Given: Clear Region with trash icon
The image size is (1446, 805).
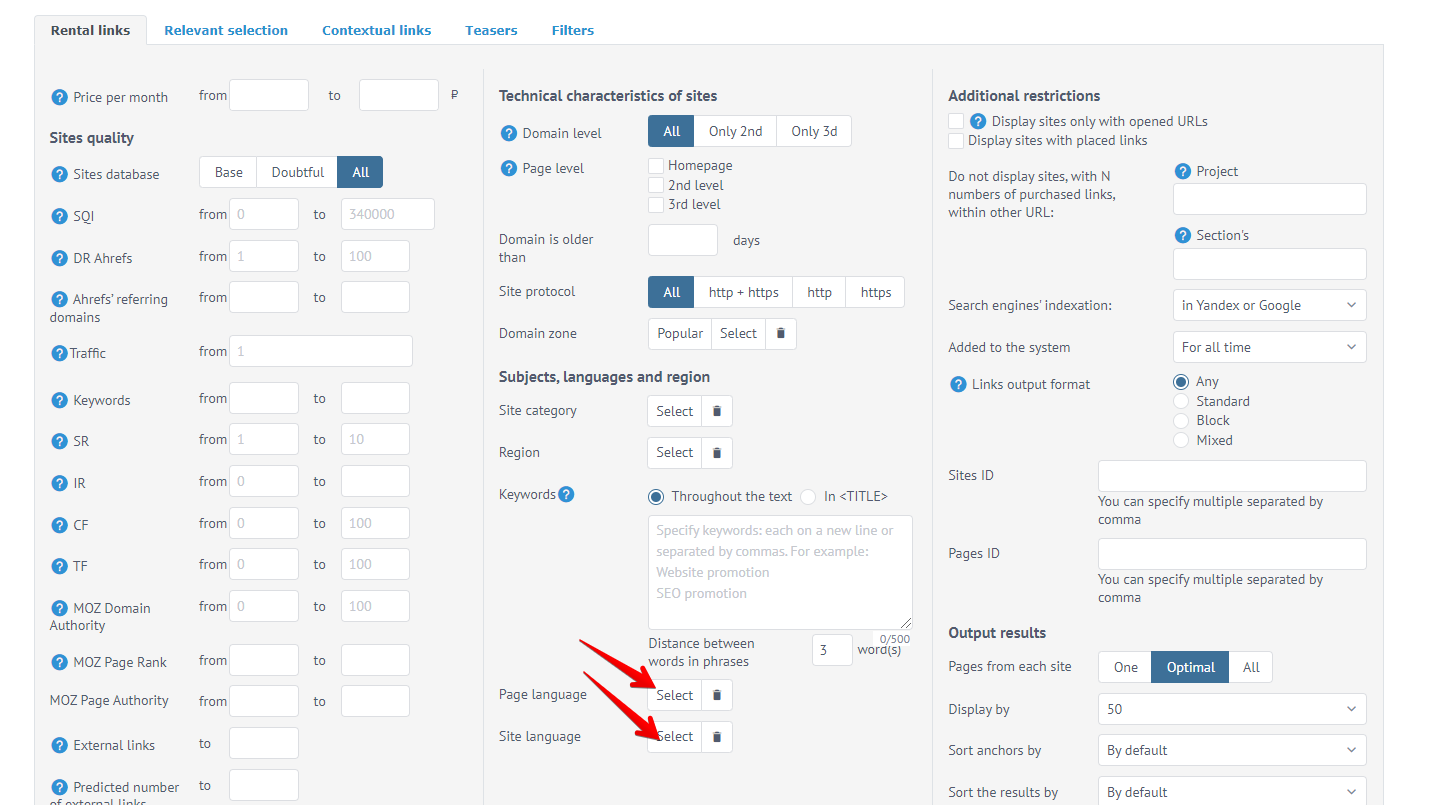Looking at the screenshot, I should (717, 453).
